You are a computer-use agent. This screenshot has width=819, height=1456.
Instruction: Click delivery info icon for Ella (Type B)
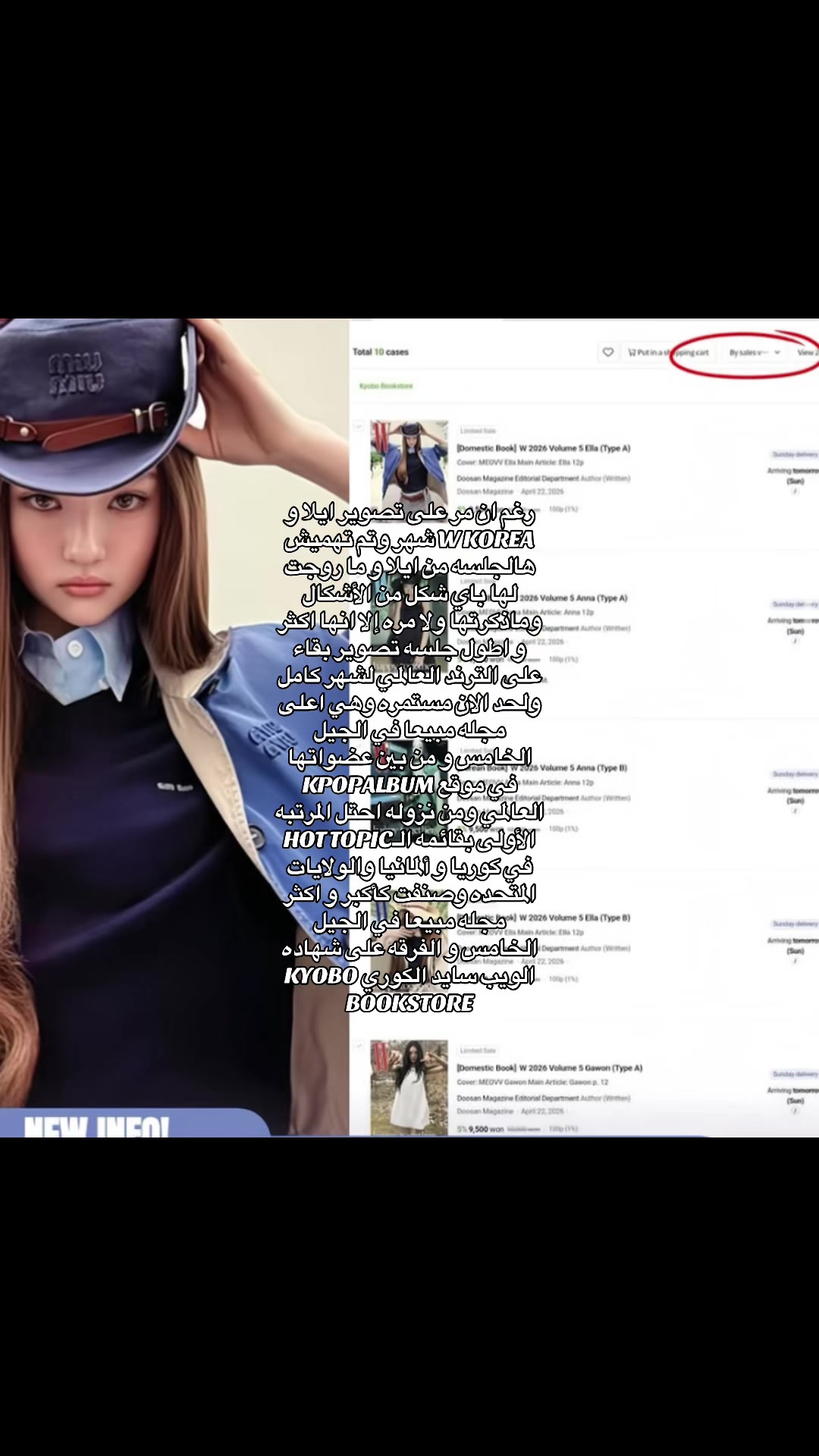[795, 962]
